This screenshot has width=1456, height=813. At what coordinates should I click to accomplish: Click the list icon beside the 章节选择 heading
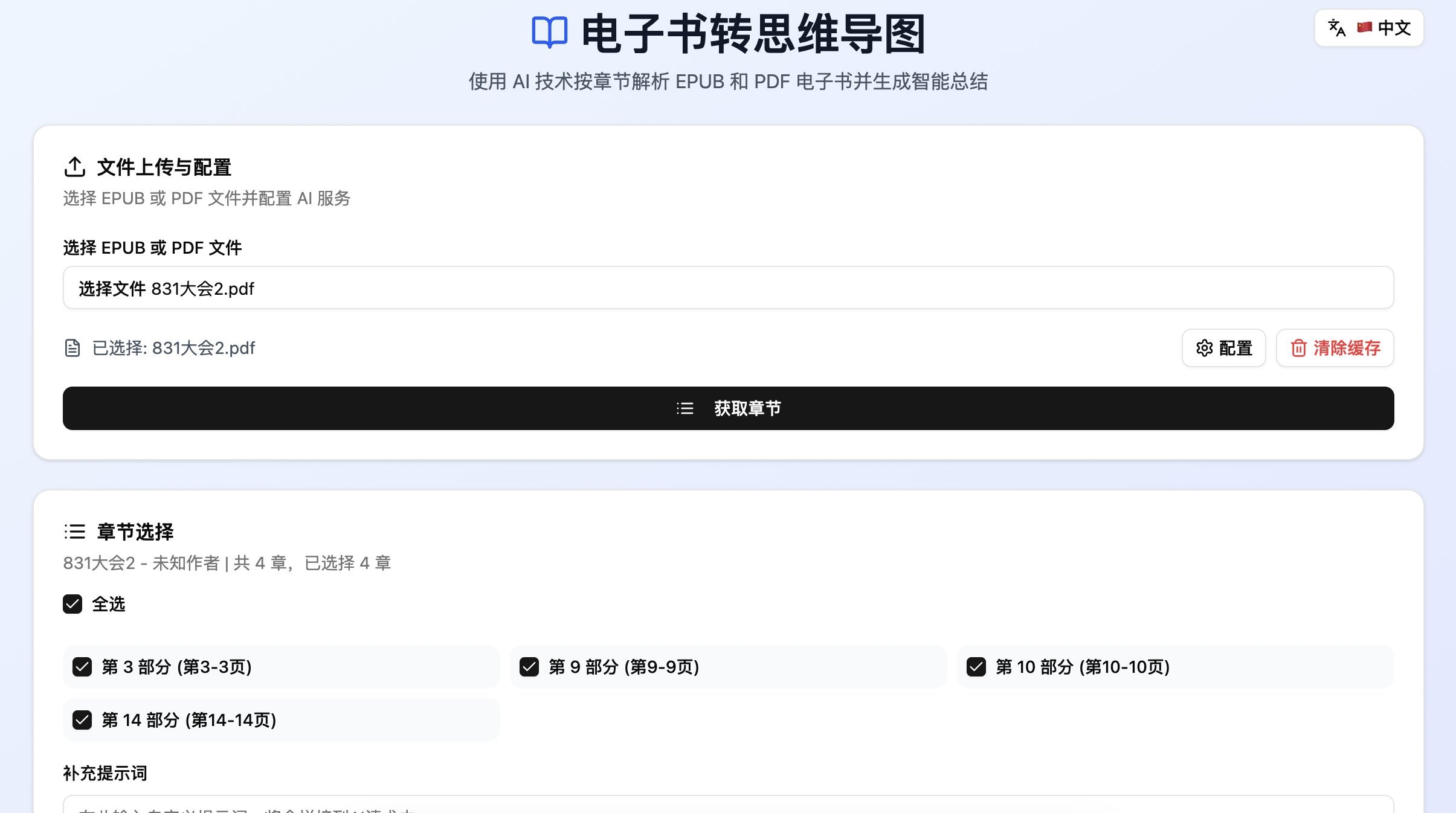coord(74,532)
